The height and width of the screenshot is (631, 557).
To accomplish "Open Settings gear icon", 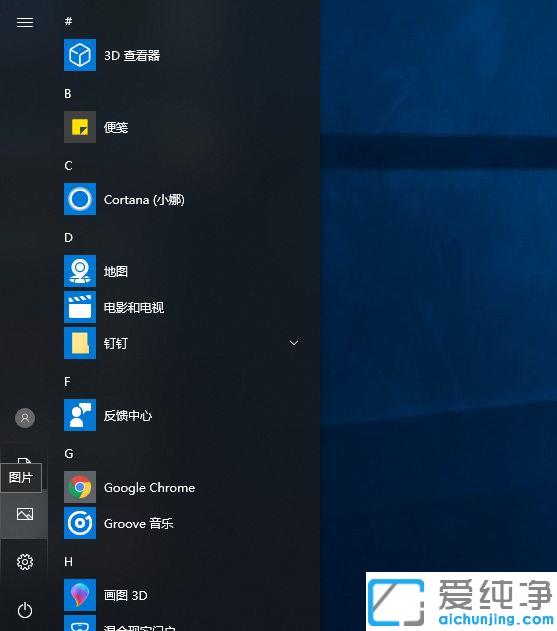I will point(25,562).
